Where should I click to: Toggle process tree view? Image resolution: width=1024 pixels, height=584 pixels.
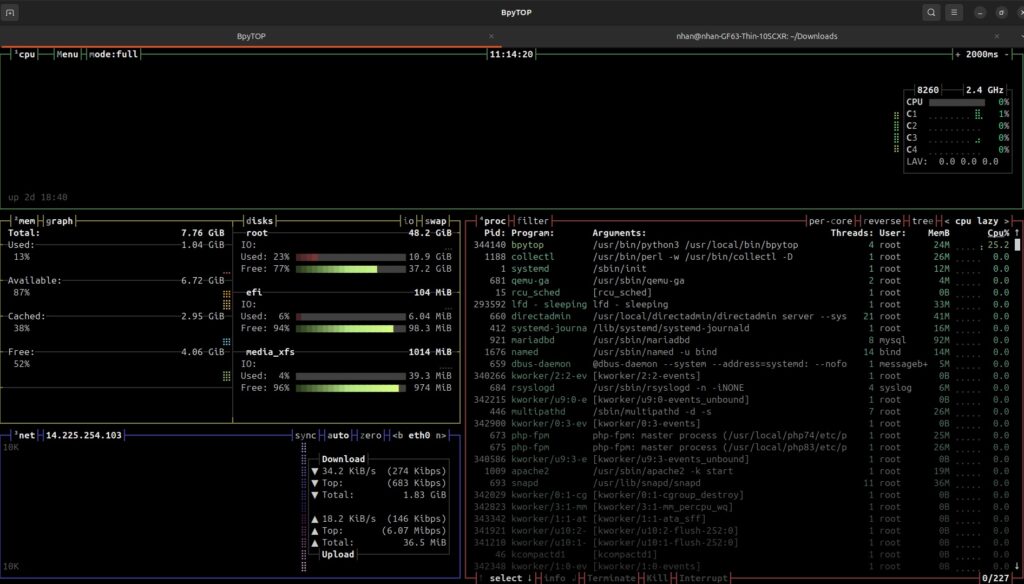pos(925,220)
